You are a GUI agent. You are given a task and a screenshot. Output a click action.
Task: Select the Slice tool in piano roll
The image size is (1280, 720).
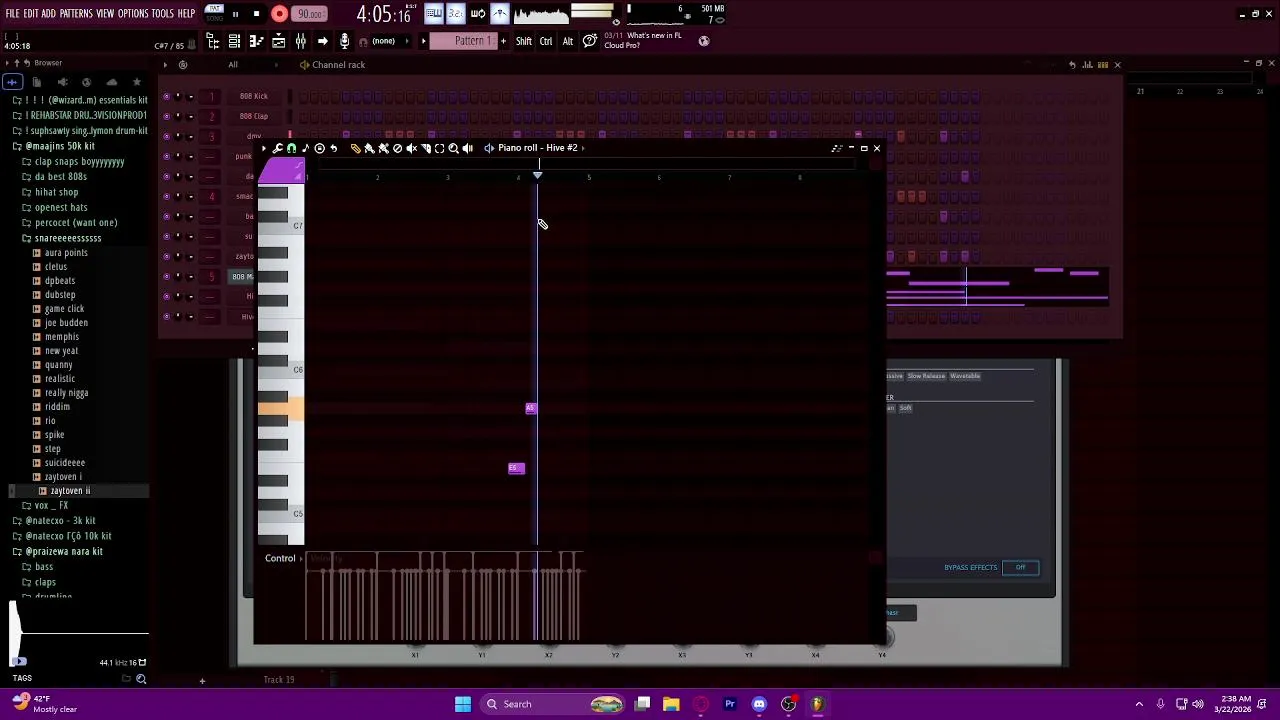tap(425, 148)
